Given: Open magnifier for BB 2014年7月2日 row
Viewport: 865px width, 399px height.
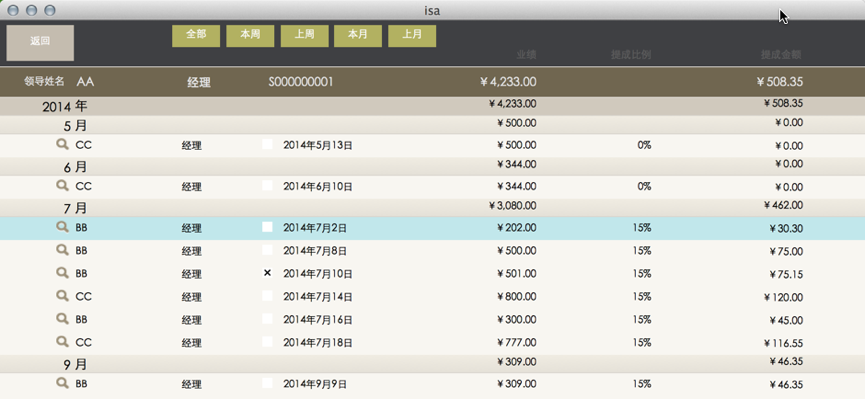Looking at the screenshot, I should click(62, 227).
